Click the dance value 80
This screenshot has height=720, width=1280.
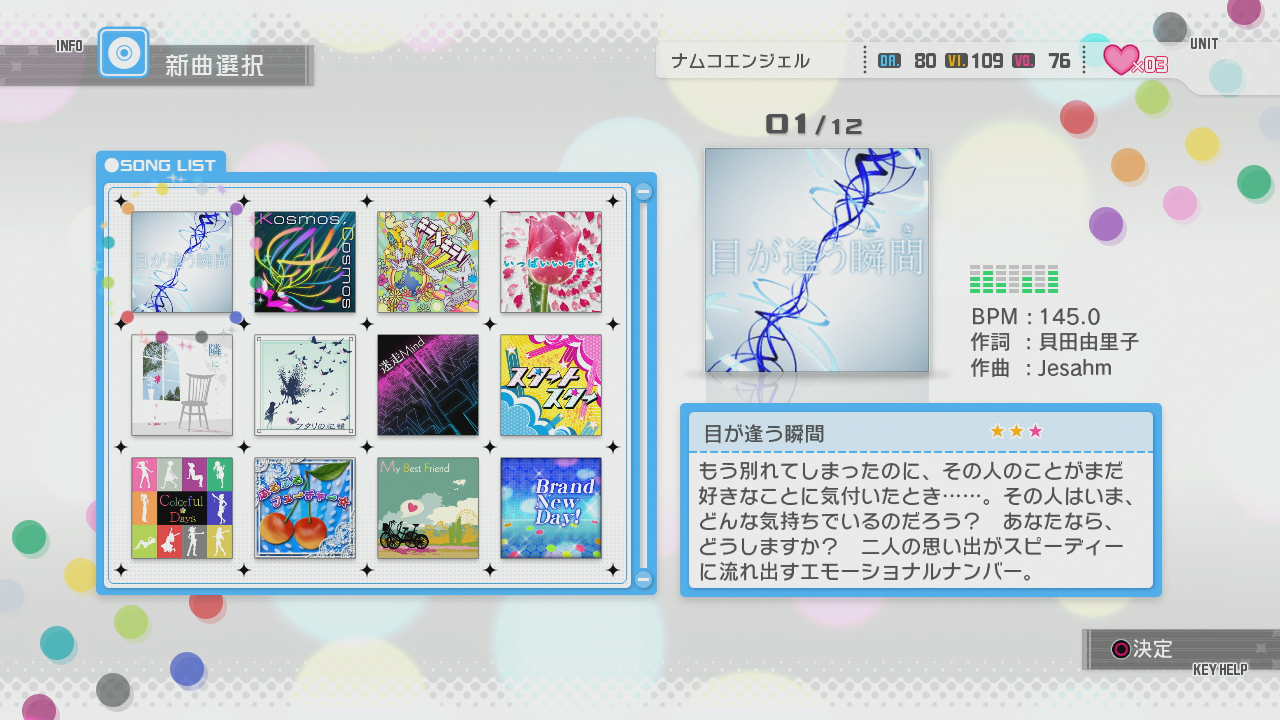[925, 61]
